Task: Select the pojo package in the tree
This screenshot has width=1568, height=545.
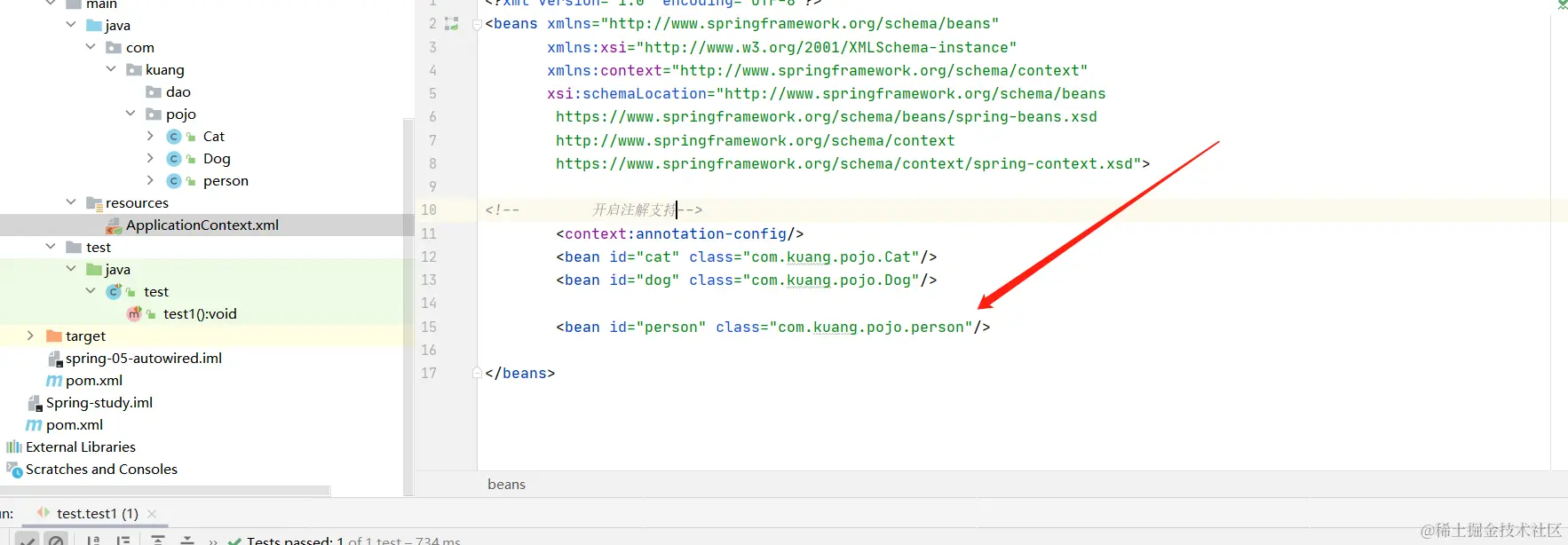Action: (x=181, y=115)
